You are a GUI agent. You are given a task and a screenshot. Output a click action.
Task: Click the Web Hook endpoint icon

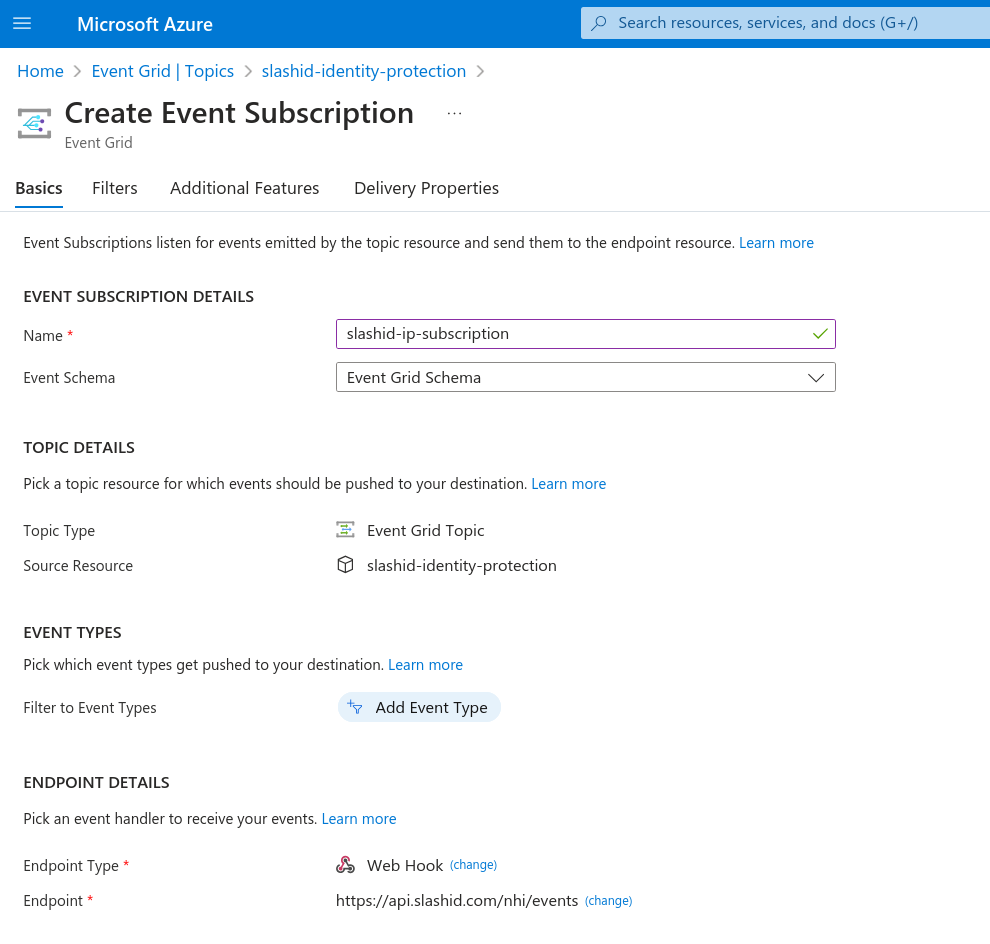tap(345, 864)
